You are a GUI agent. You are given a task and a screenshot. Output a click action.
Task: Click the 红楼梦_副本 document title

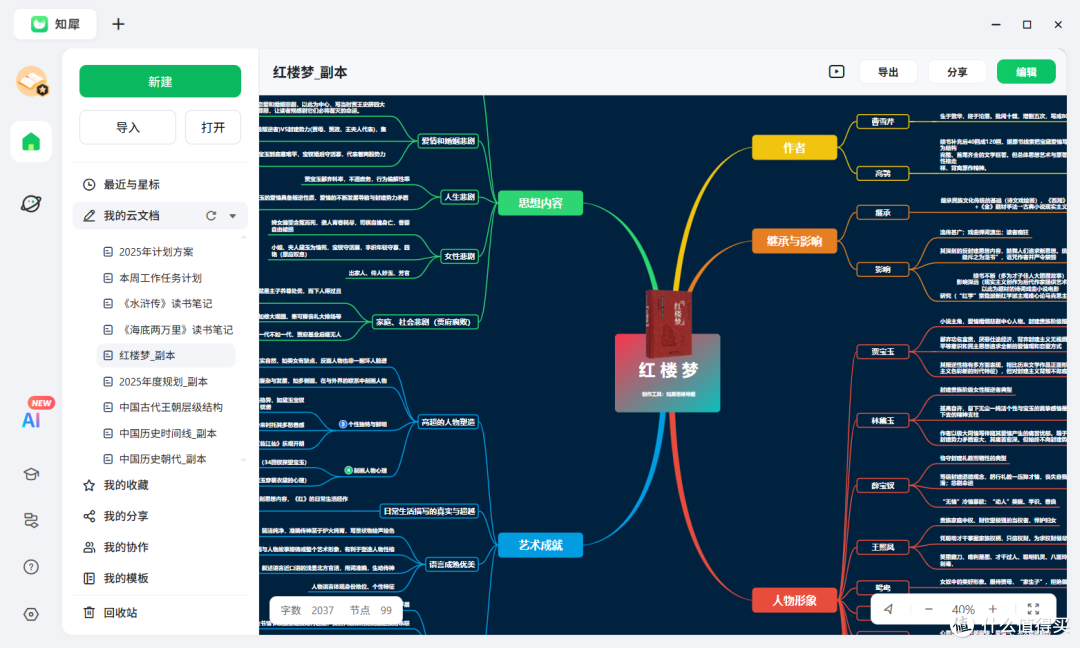pyautogui.click(x=310, y=72)
